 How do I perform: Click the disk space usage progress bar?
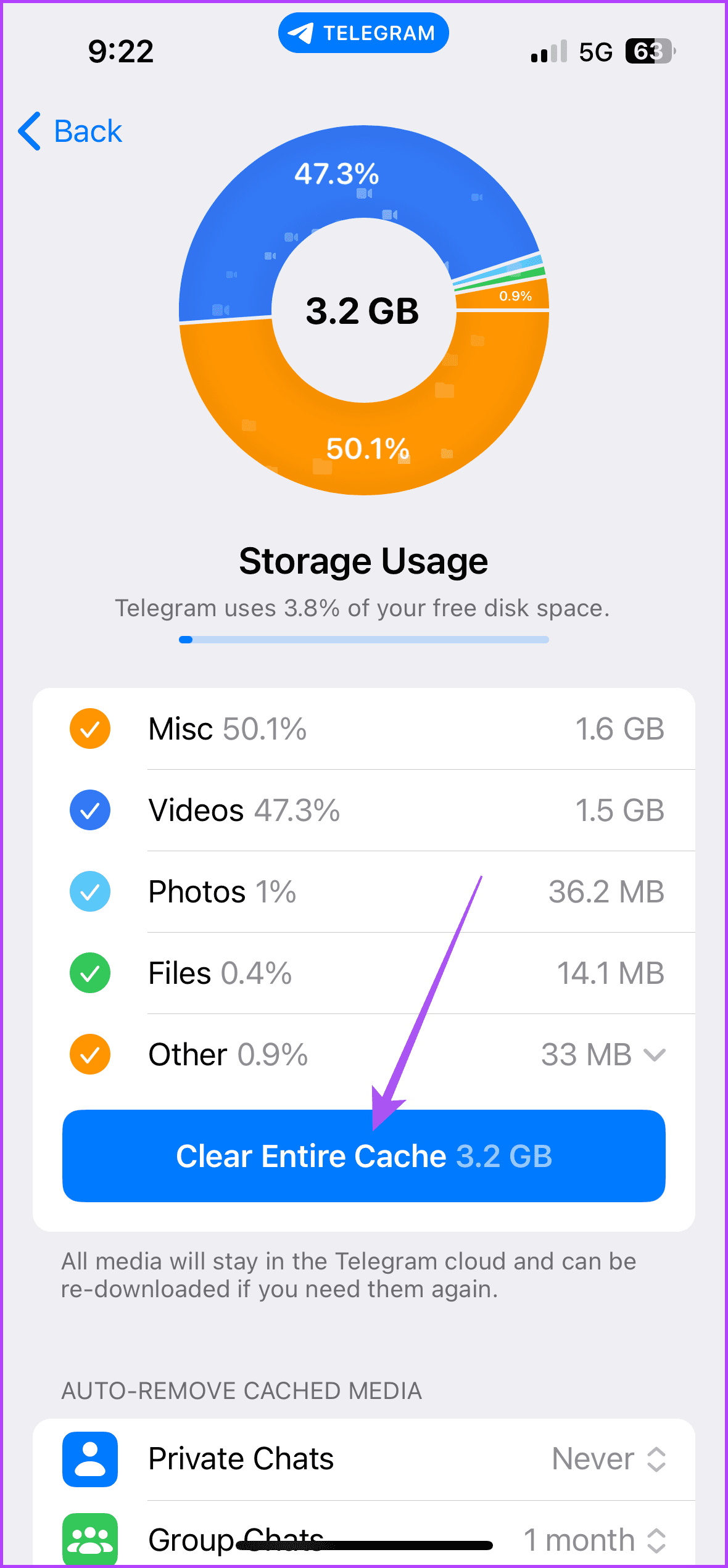pyautogui.click(x=363, y=640)
